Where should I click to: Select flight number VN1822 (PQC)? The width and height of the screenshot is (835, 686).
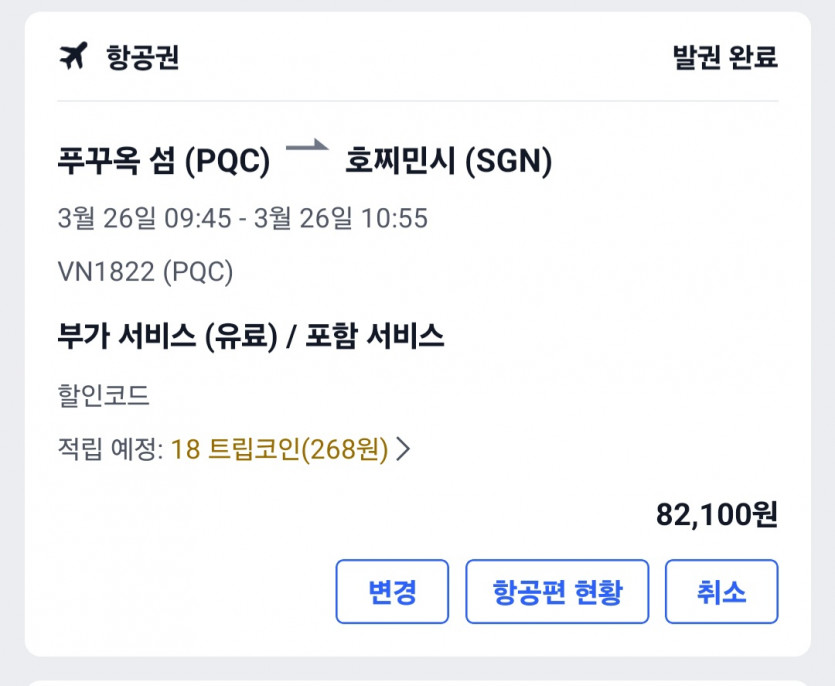click(145, 271)
